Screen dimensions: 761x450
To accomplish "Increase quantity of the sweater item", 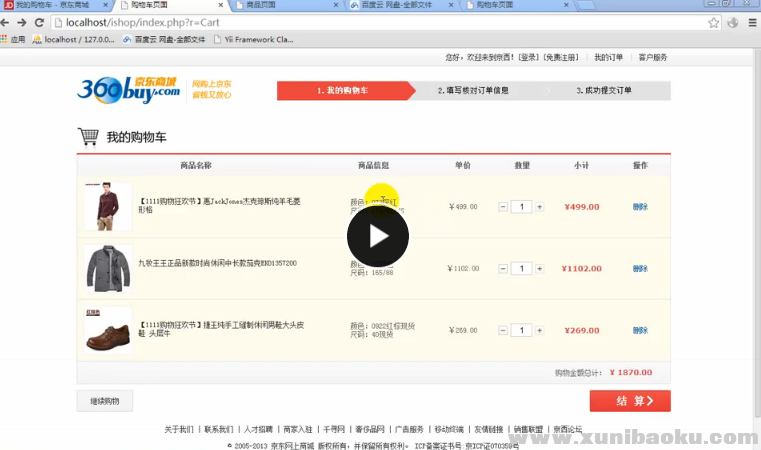I will [540, 207].
